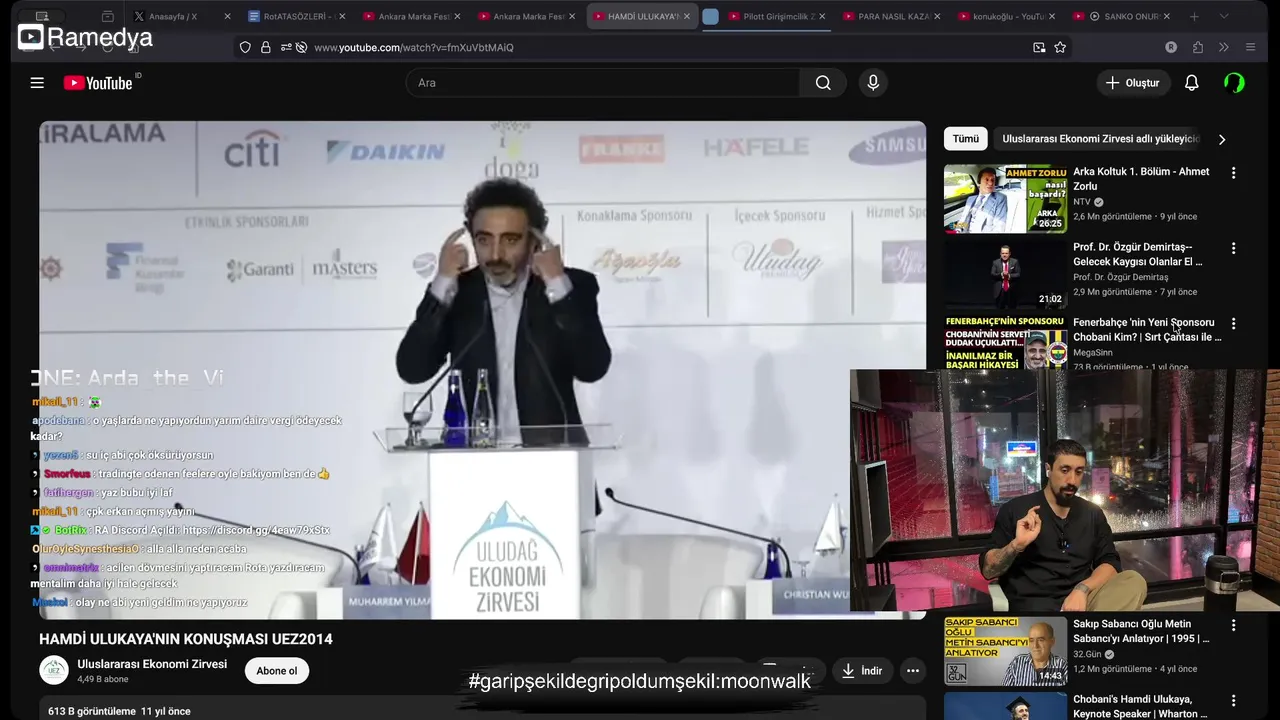Open the Uluslararası Ekonomi Zirvesi channel avatar
Image resolution: width=1280 pixels, height=720 pixels.
click(x=54, y=670)
